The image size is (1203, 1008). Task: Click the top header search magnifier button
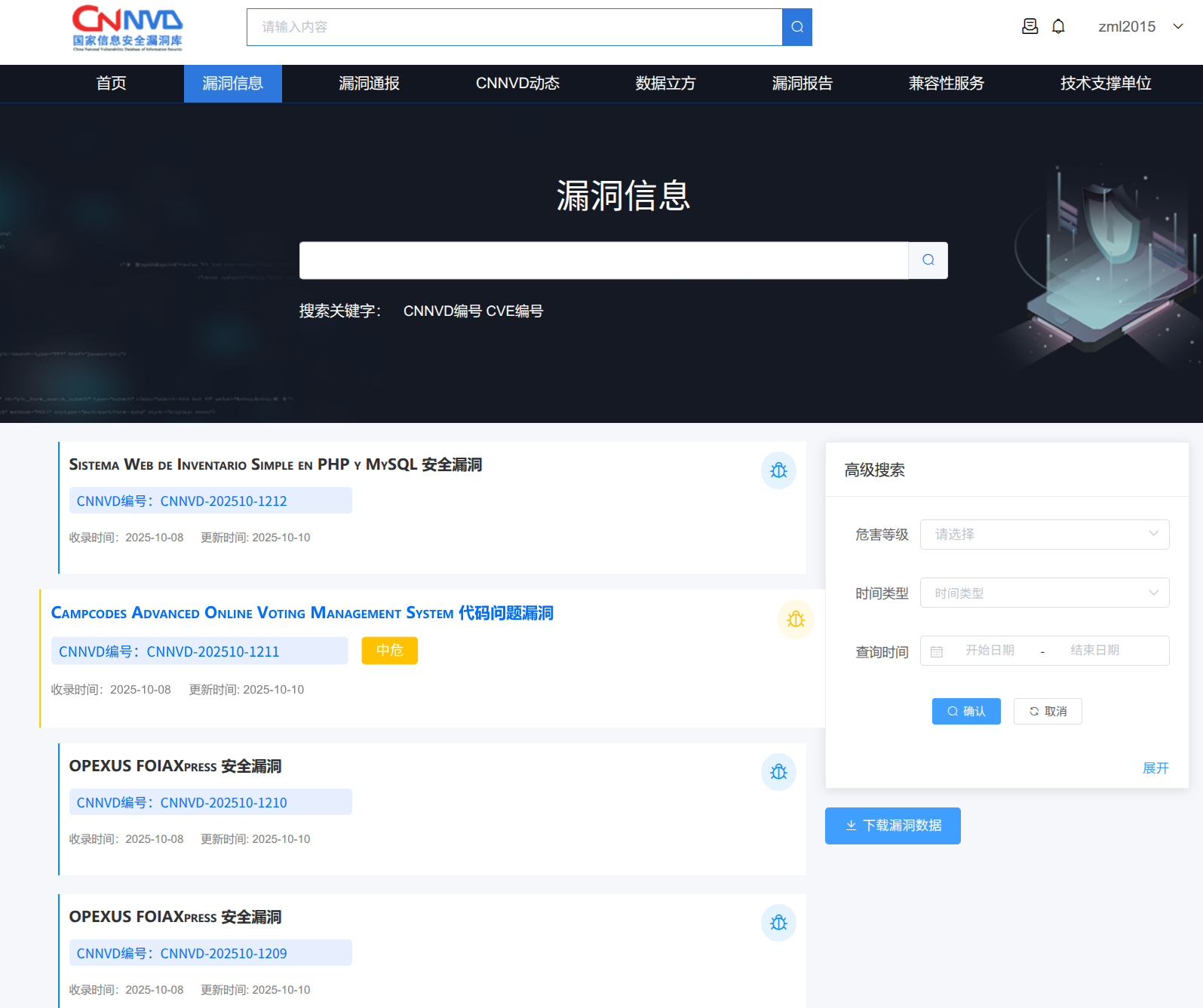pos(796,27)
